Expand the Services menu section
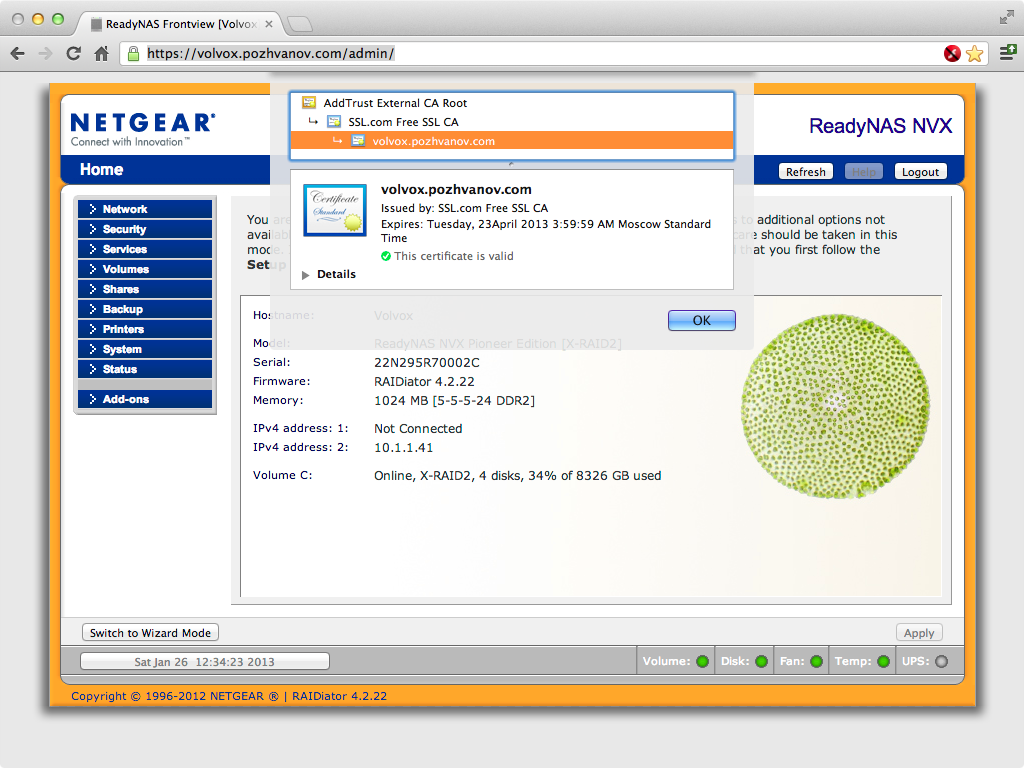1024x768 pixels. point(145,249)
